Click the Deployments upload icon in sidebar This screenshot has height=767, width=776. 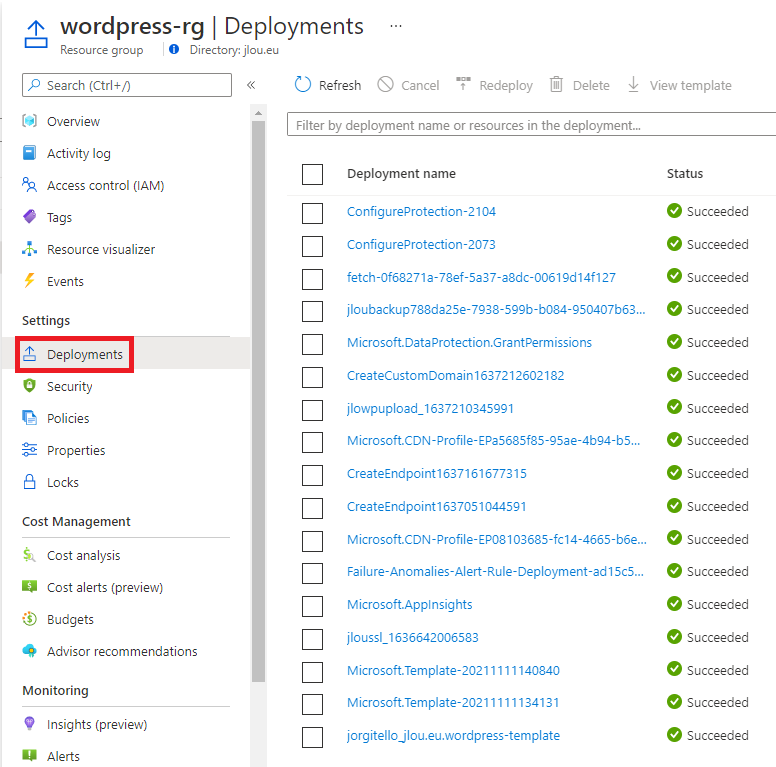point(30,353)
